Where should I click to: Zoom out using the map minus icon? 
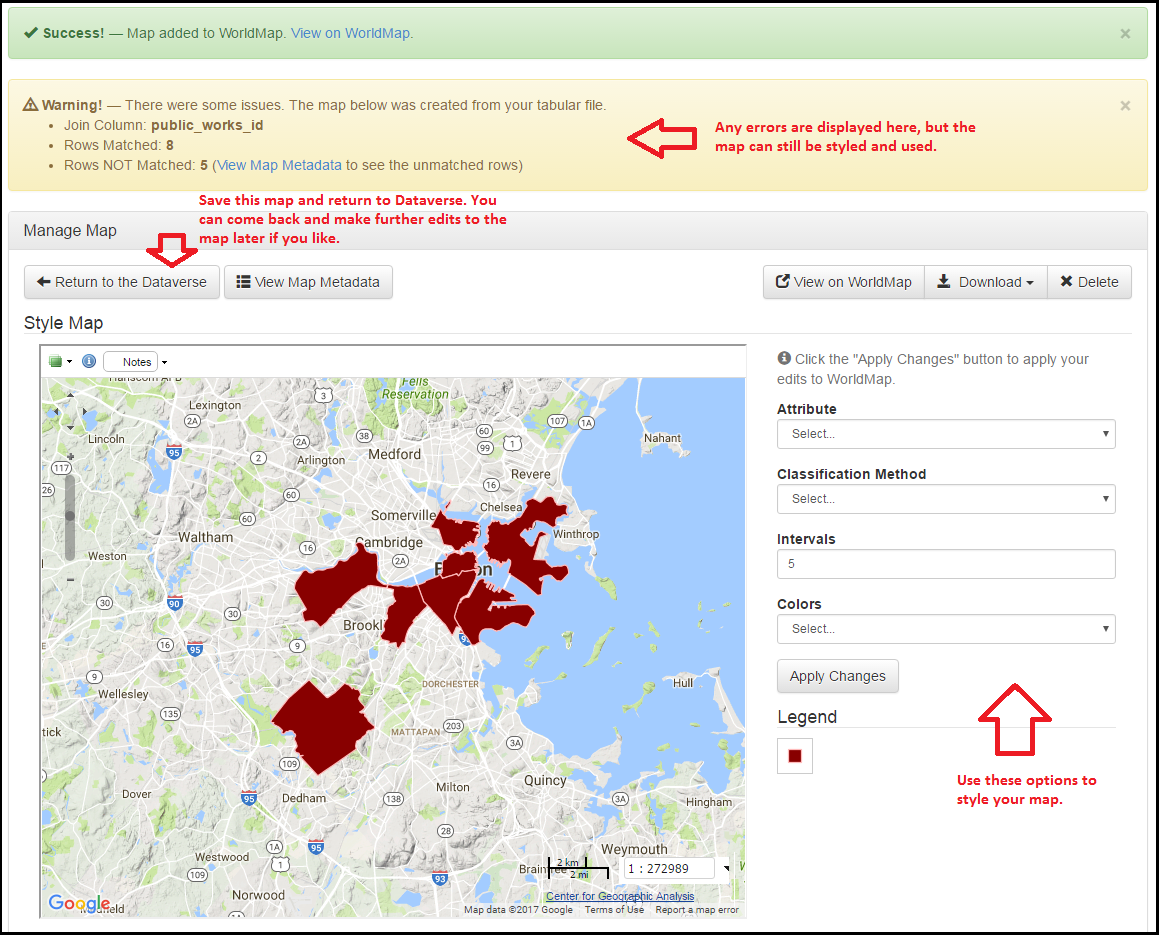click(70, 580)
